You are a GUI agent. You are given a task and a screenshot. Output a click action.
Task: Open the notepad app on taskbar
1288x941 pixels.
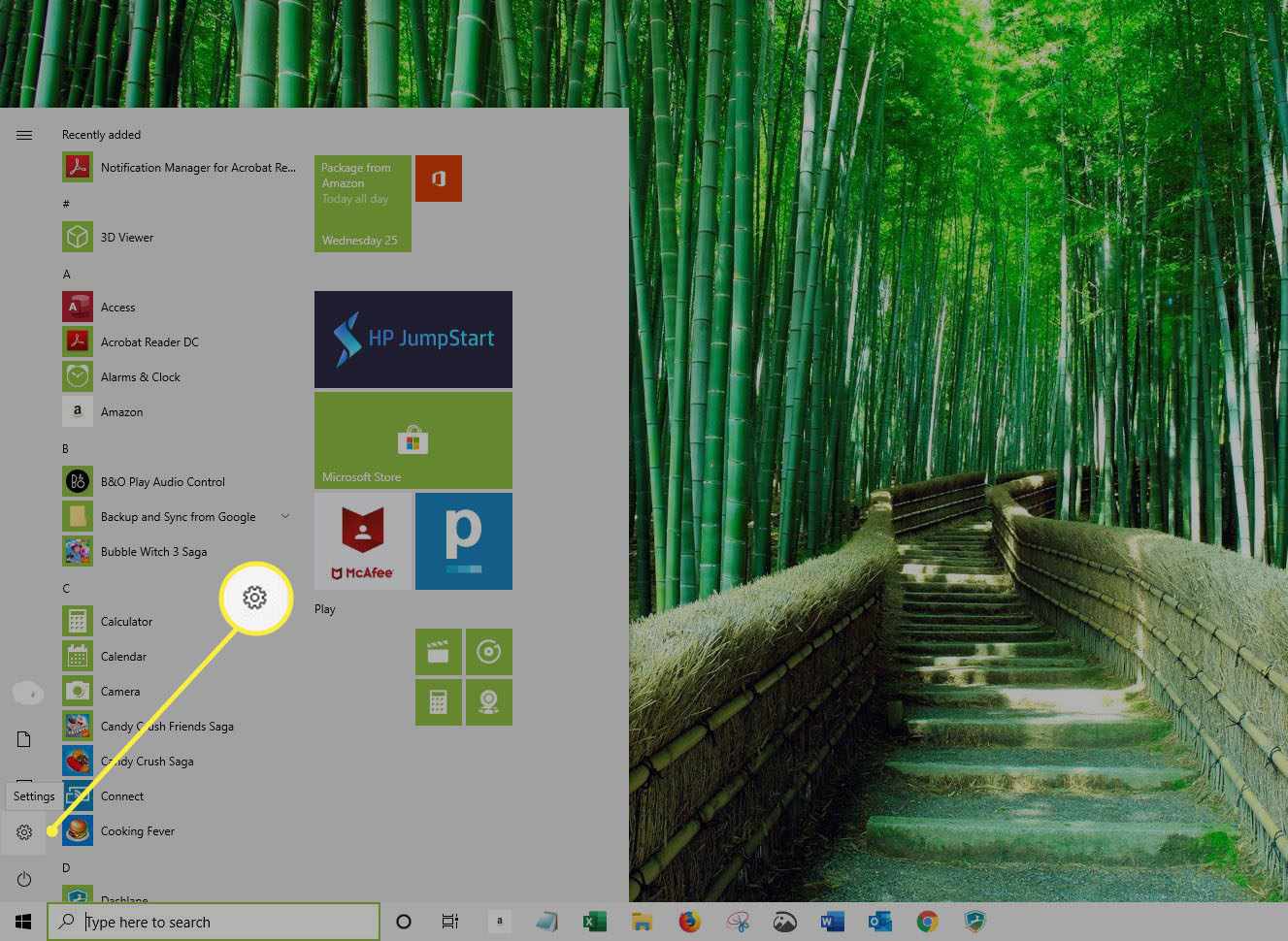pos(546,922)
